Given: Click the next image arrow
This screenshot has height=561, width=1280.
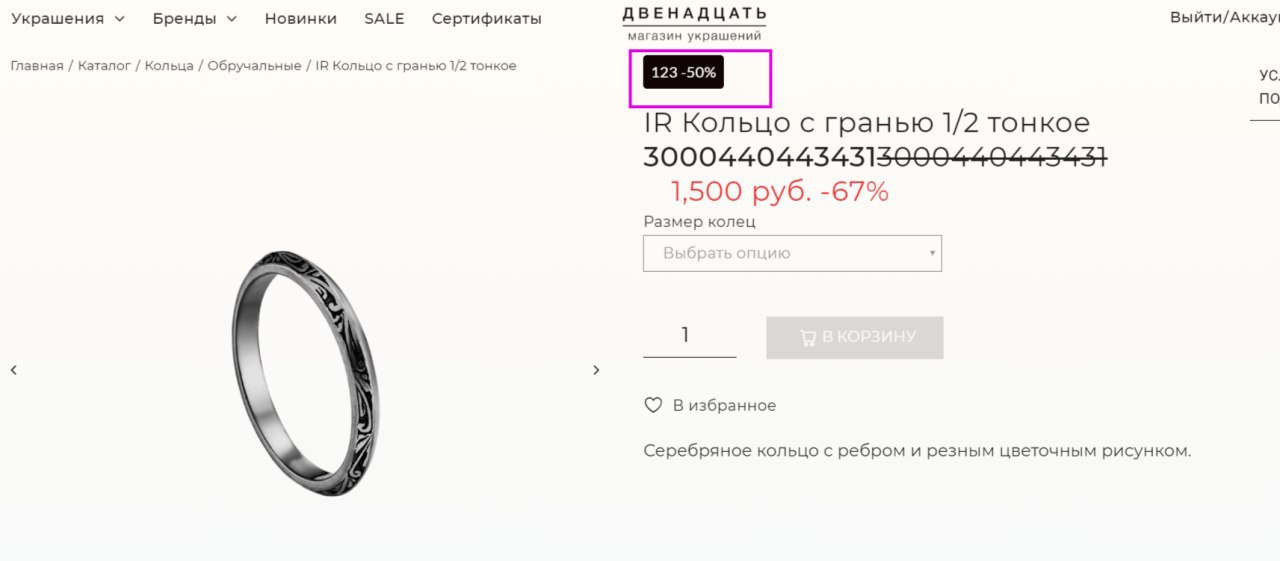Looking at the screenshot, I should click(x=596, y=370).
